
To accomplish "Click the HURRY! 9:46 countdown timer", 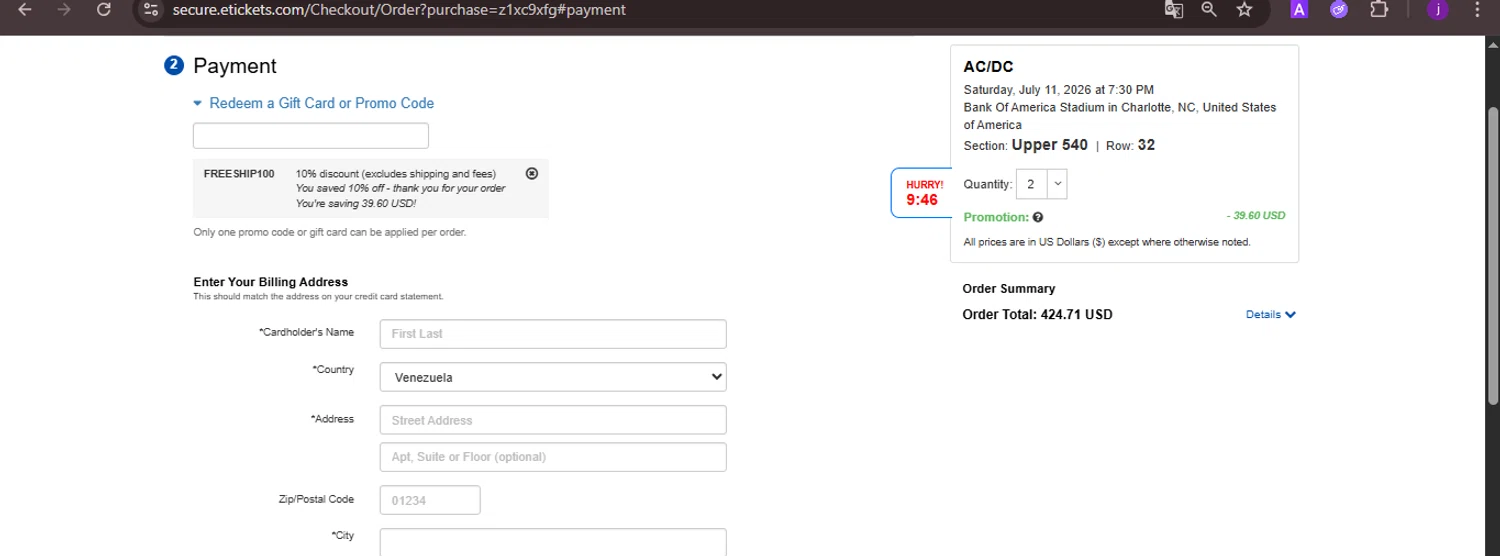I will point(921,193).
